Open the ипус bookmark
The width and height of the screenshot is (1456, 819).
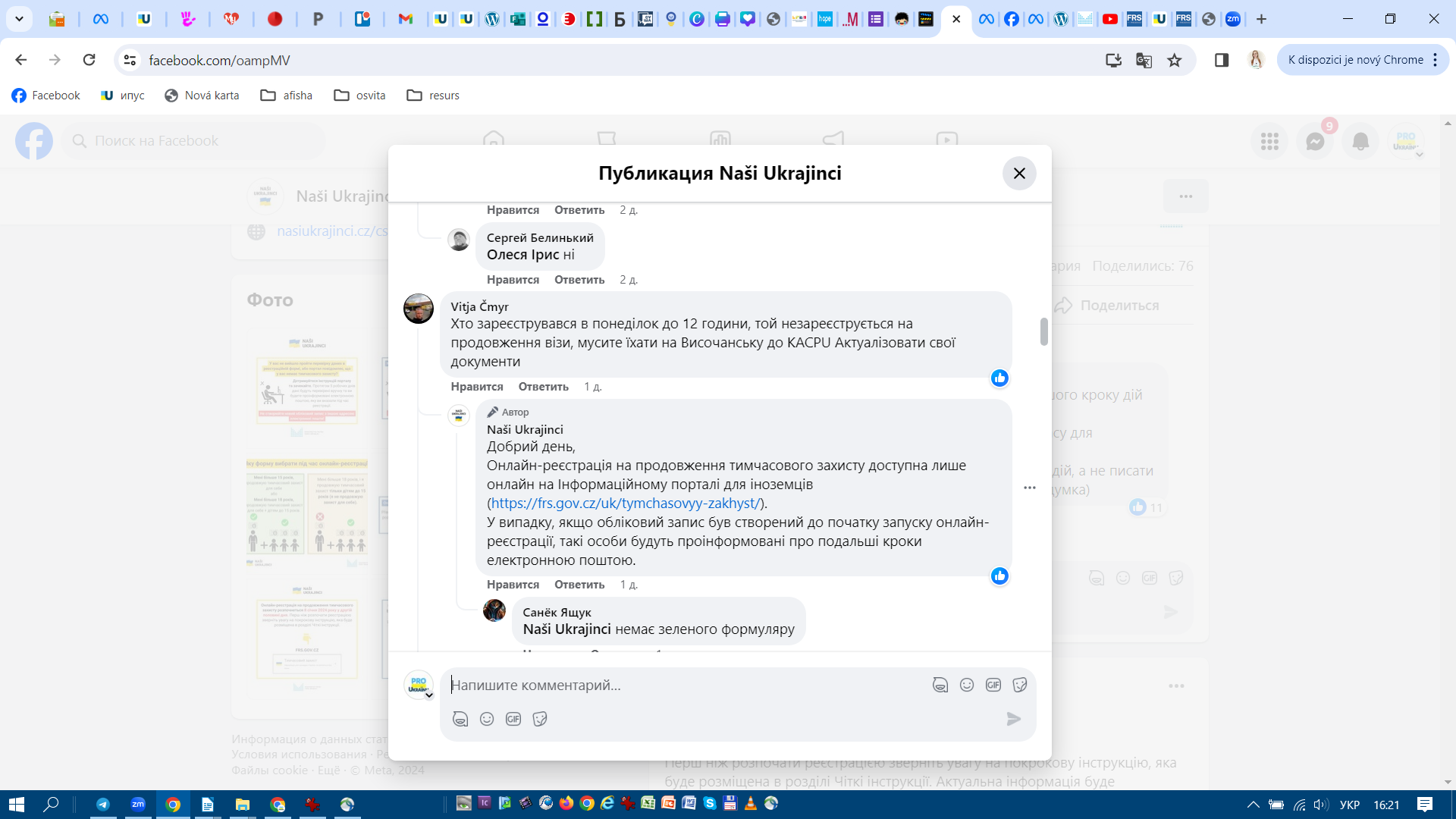pos(123,96)
